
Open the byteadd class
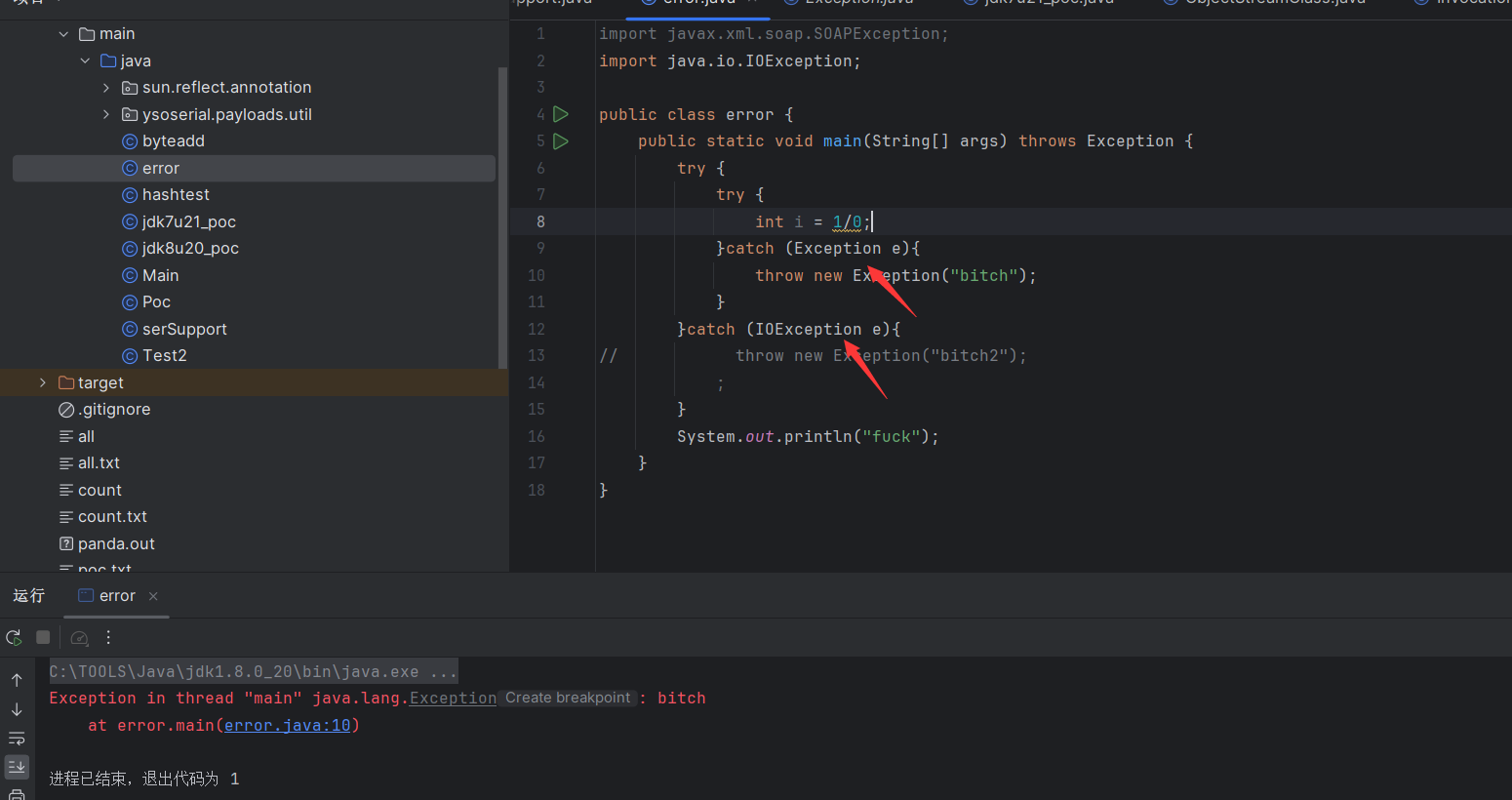[174, 141]
